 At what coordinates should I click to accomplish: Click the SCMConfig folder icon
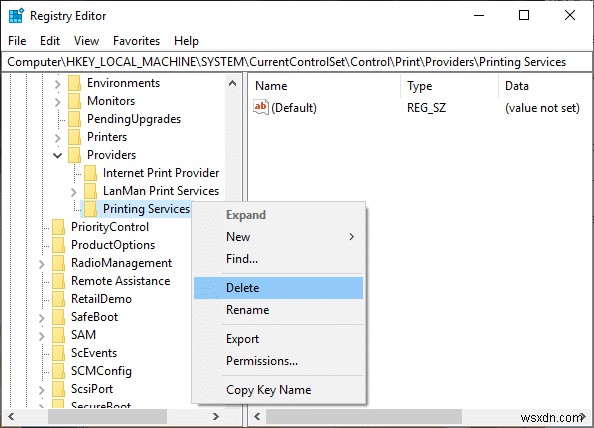(x=58, y=371)
